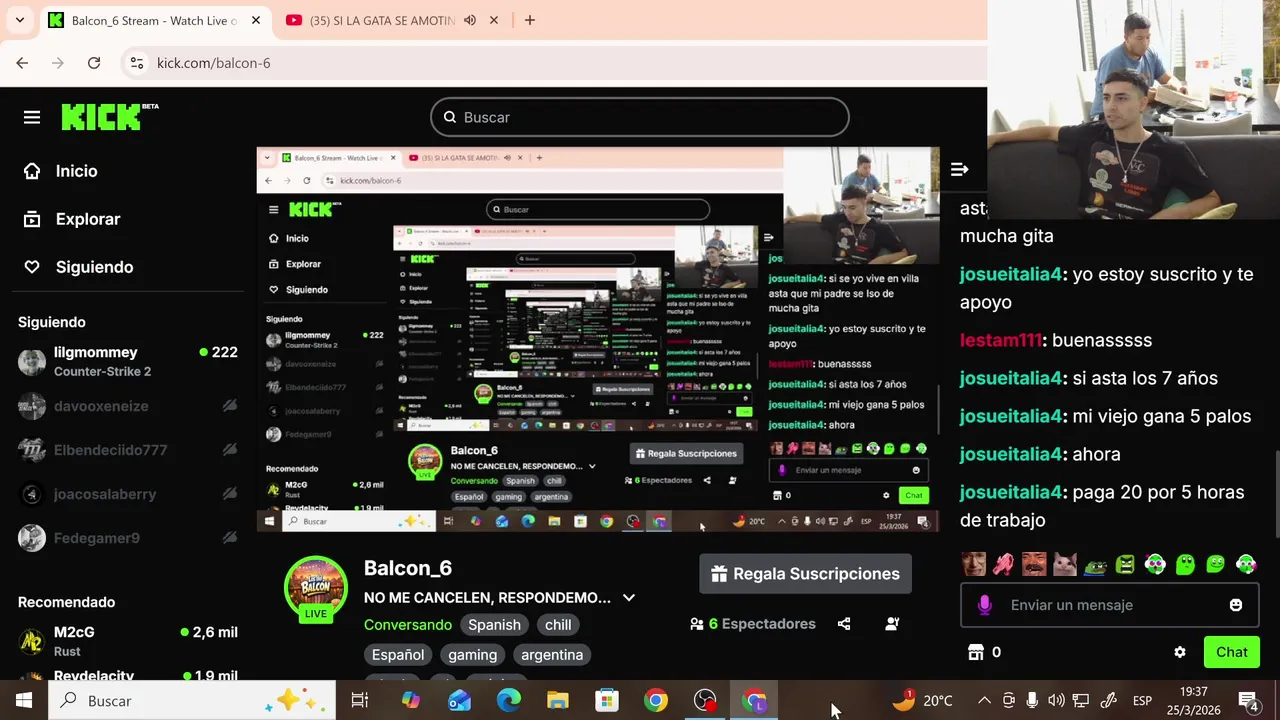Open OBS Studio from taskbar

pos(705,701)
